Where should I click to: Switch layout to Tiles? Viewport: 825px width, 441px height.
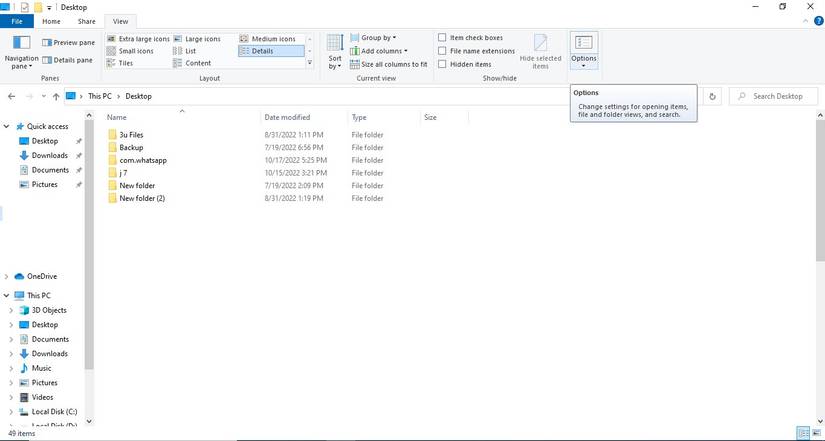pyautogui.click(x=120, y=63)
